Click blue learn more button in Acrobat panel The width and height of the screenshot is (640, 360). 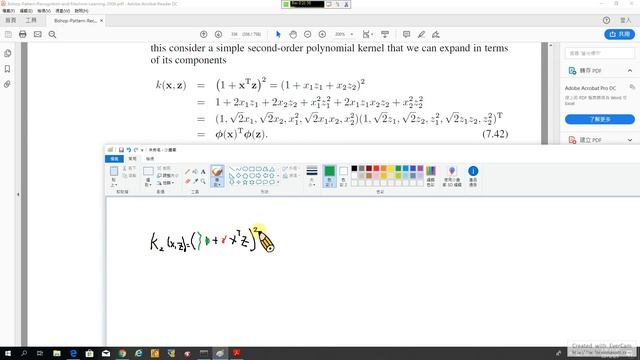600,119
